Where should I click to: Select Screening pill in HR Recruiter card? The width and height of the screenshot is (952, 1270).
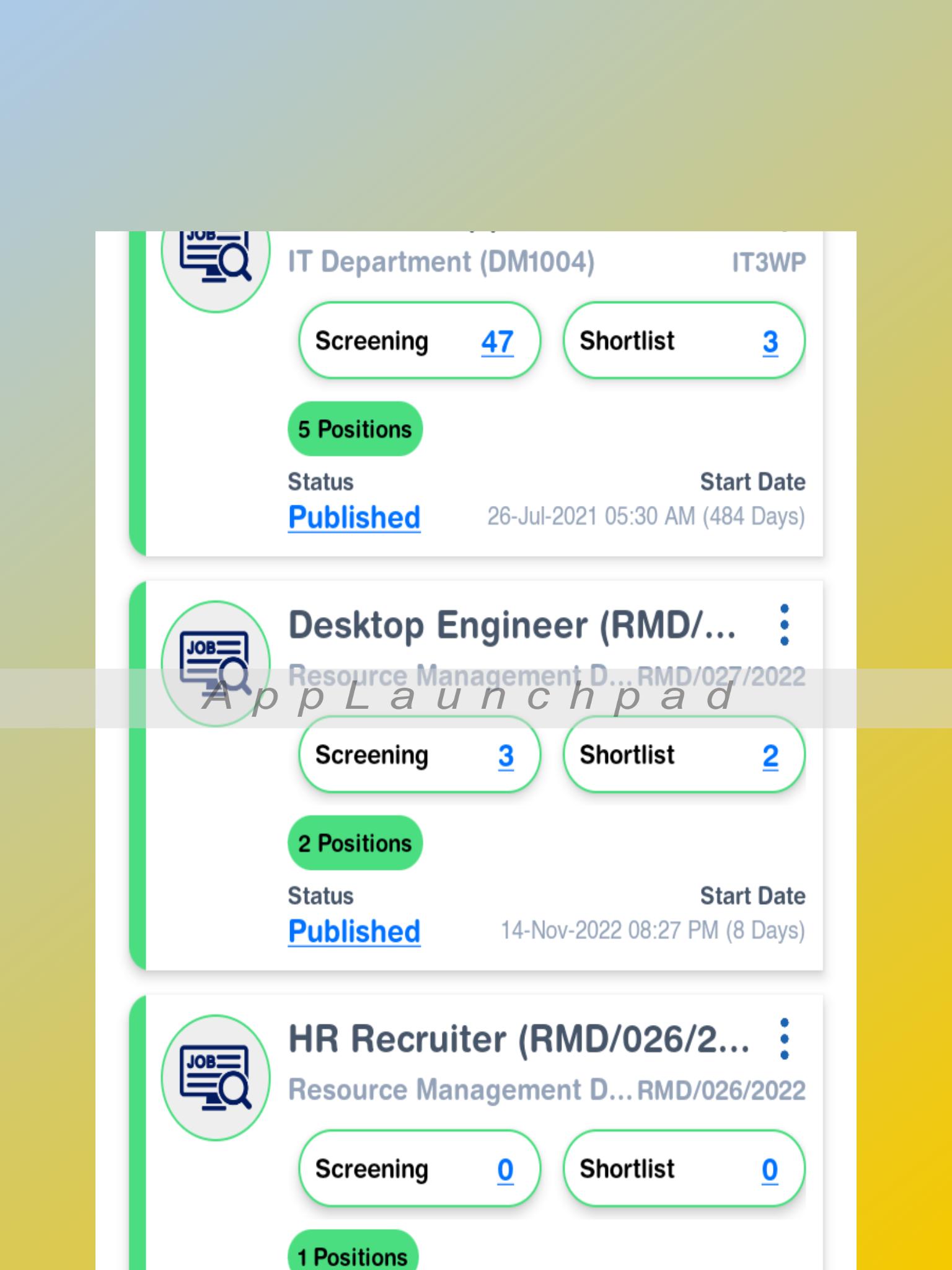[420, 1169]
